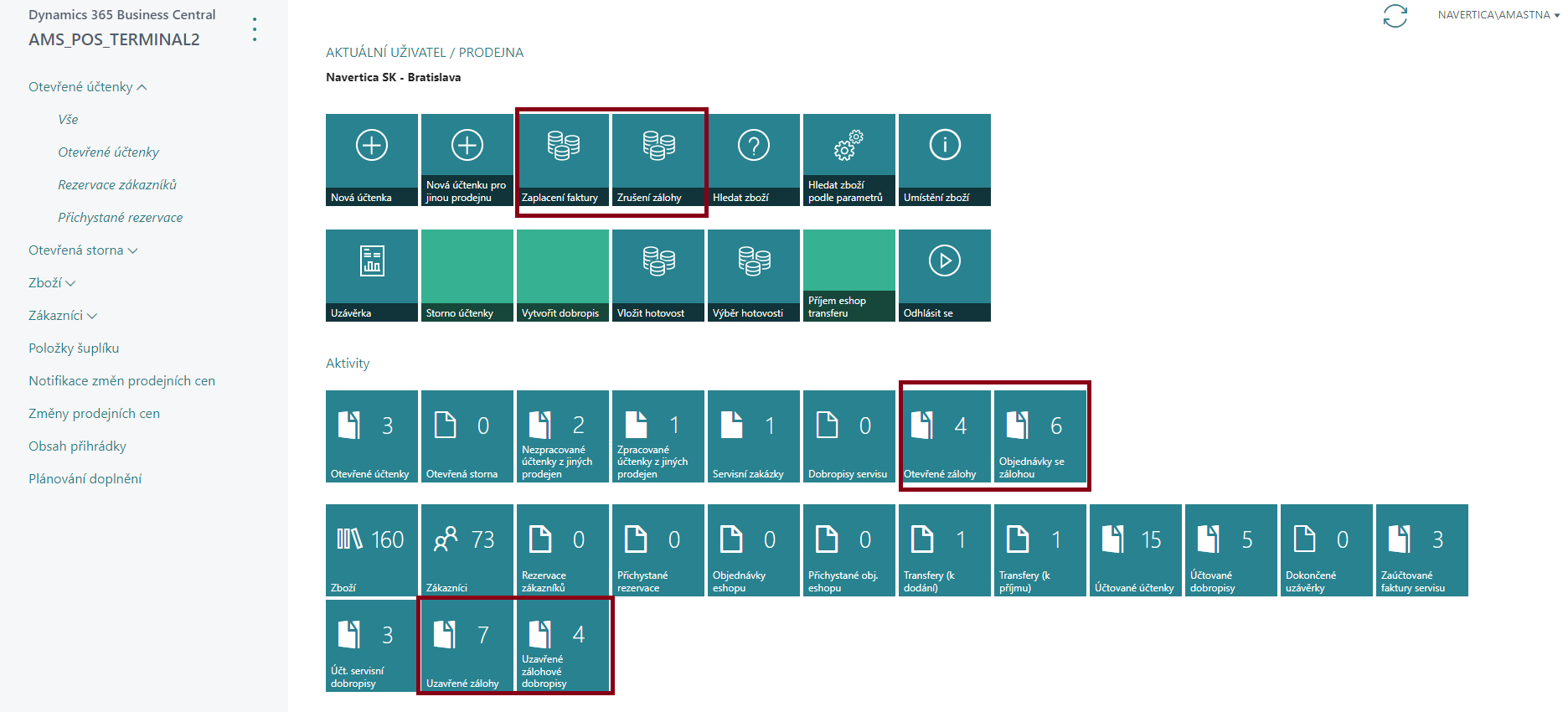The width and height of the screenshot is (1568, 712).
Task: Open the Otevřené zálohy tile
Action: (x=945, y=436)
